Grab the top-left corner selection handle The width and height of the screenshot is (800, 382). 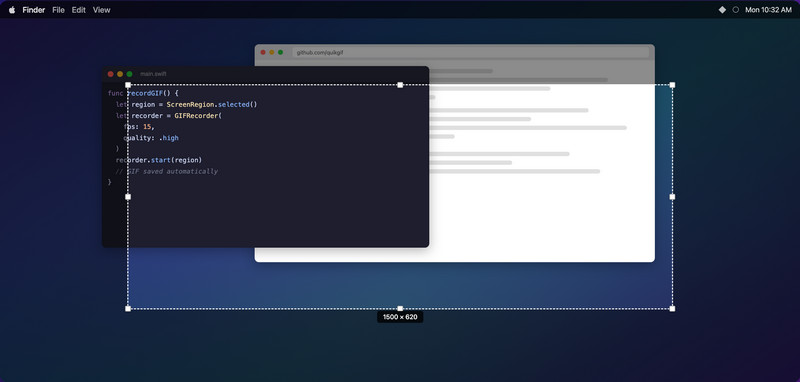(x=128, y=85)
